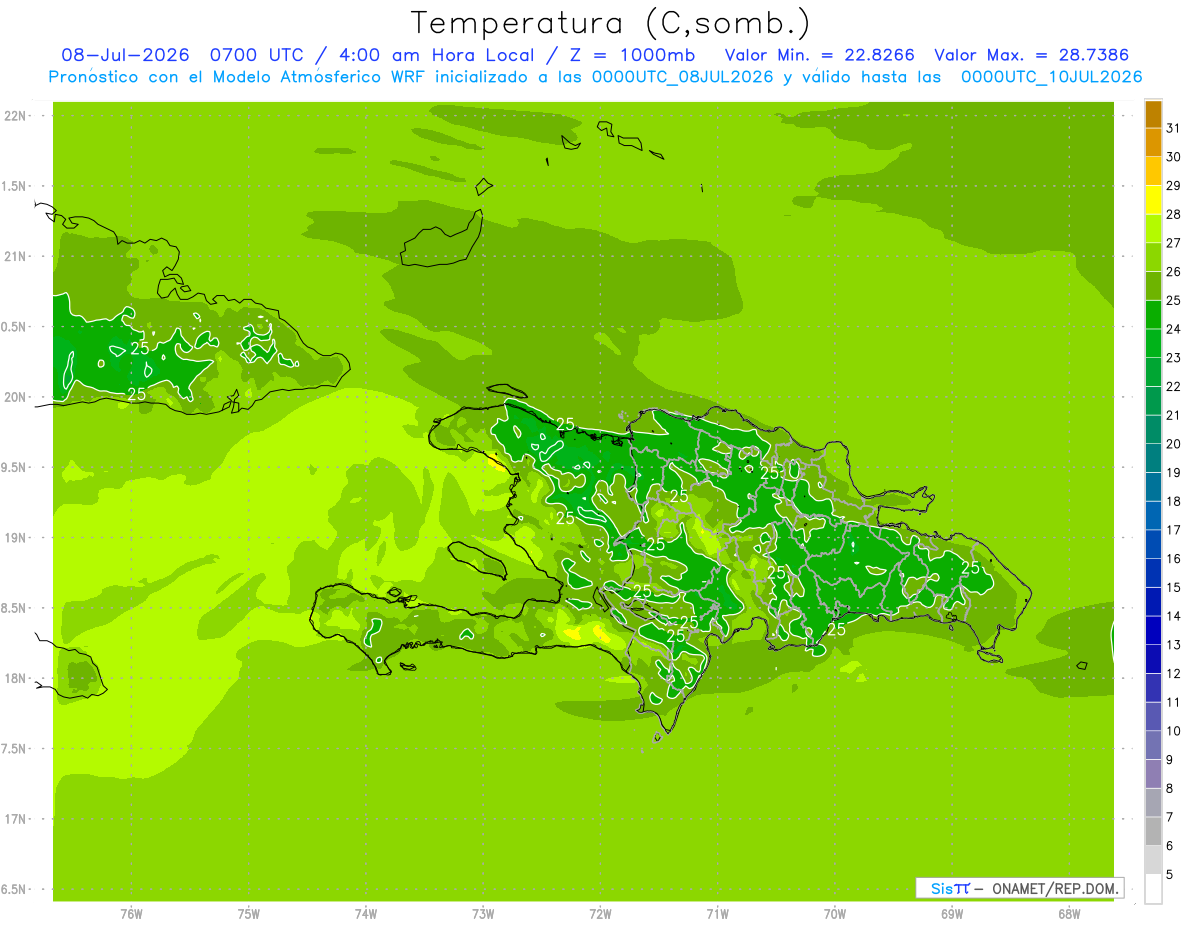Click the "76W" longitude axis label
1200x927 pixels.
[131, 913]
